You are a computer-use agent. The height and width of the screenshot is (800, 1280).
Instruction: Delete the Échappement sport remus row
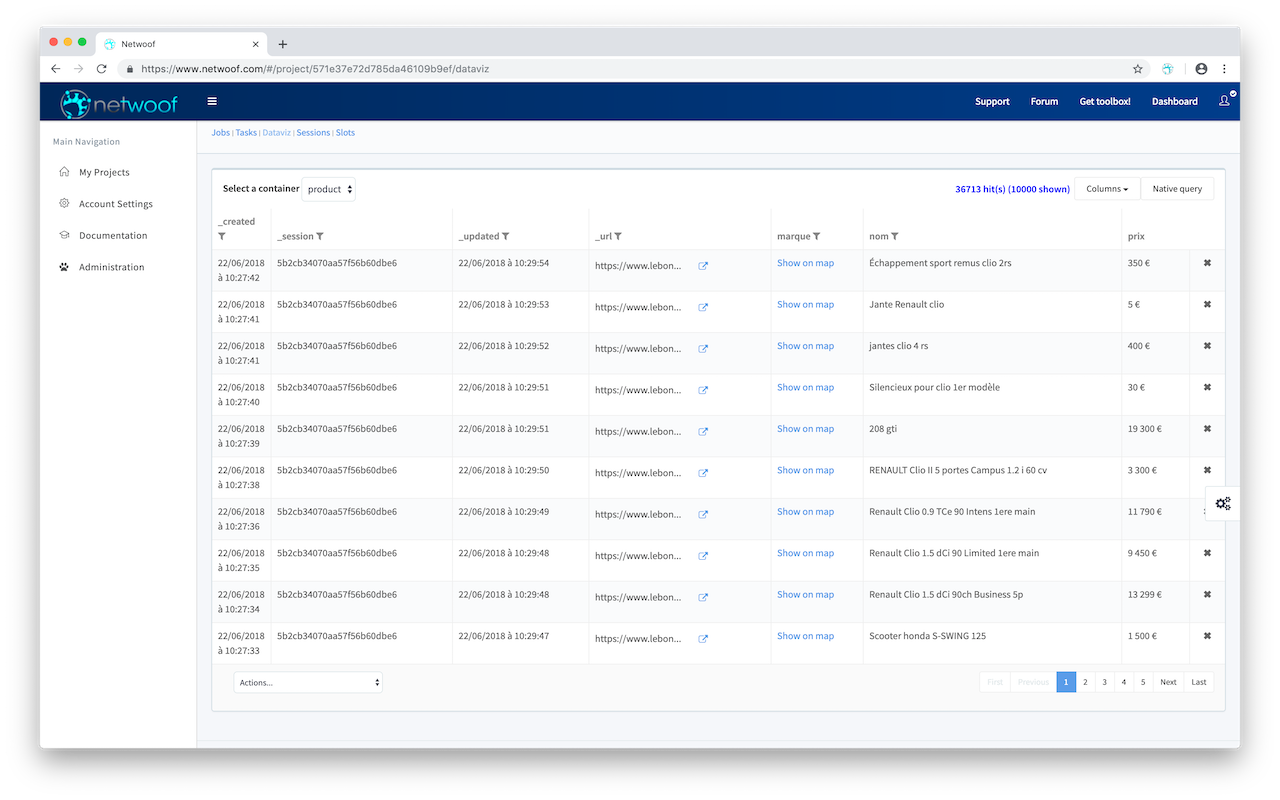point(1207,263)
